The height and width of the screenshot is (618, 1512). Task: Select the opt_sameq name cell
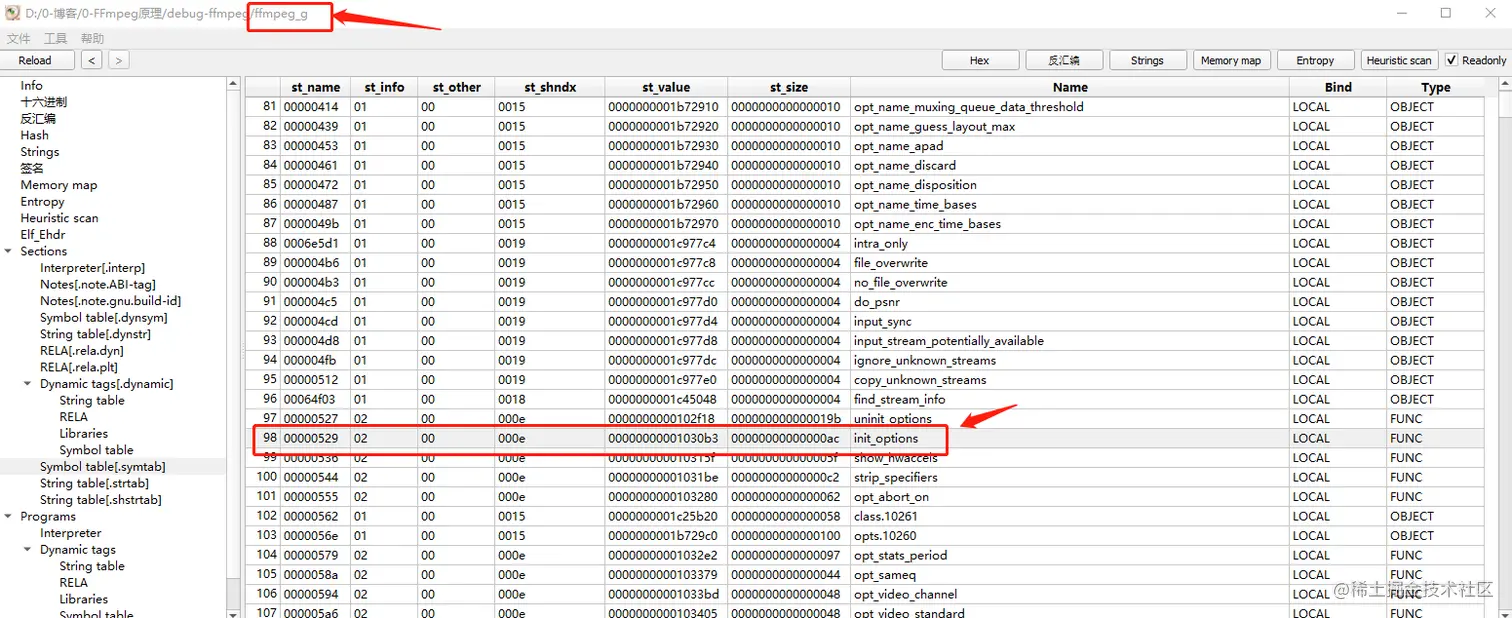pyautogui.click(x=1070, y=575)
